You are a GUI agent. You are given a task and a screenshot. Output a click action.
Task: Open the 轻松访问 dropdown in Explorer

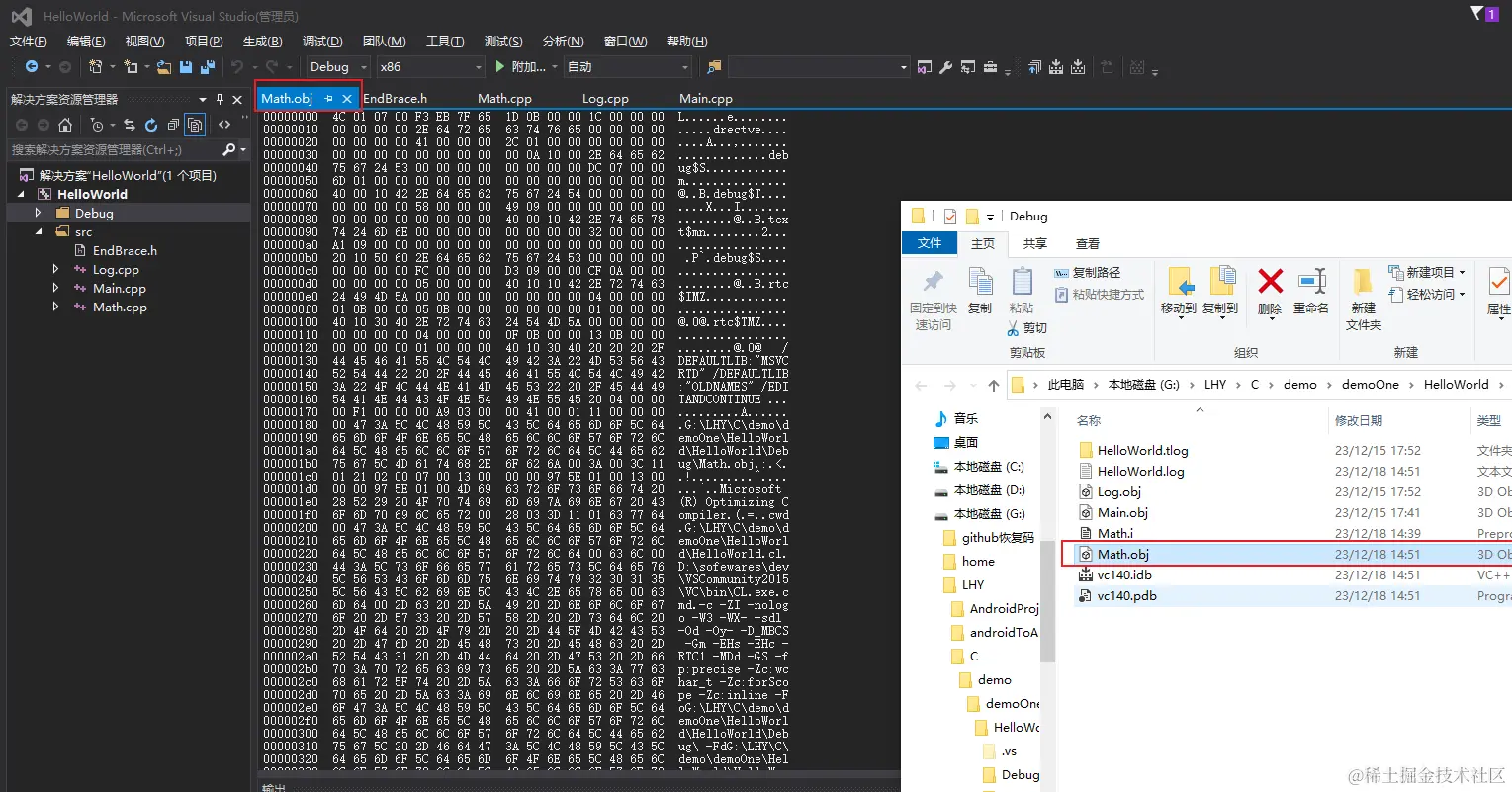(1427, 294)
